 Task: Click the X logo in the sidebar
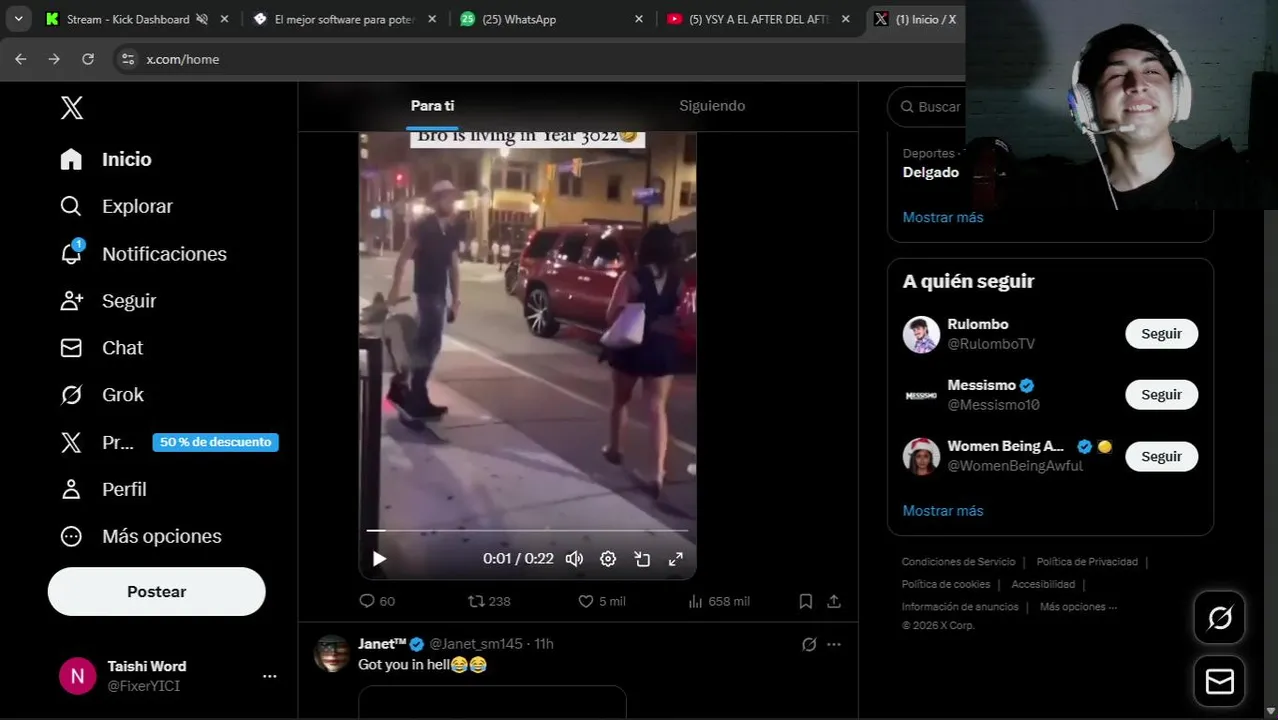tap(71, 108)
